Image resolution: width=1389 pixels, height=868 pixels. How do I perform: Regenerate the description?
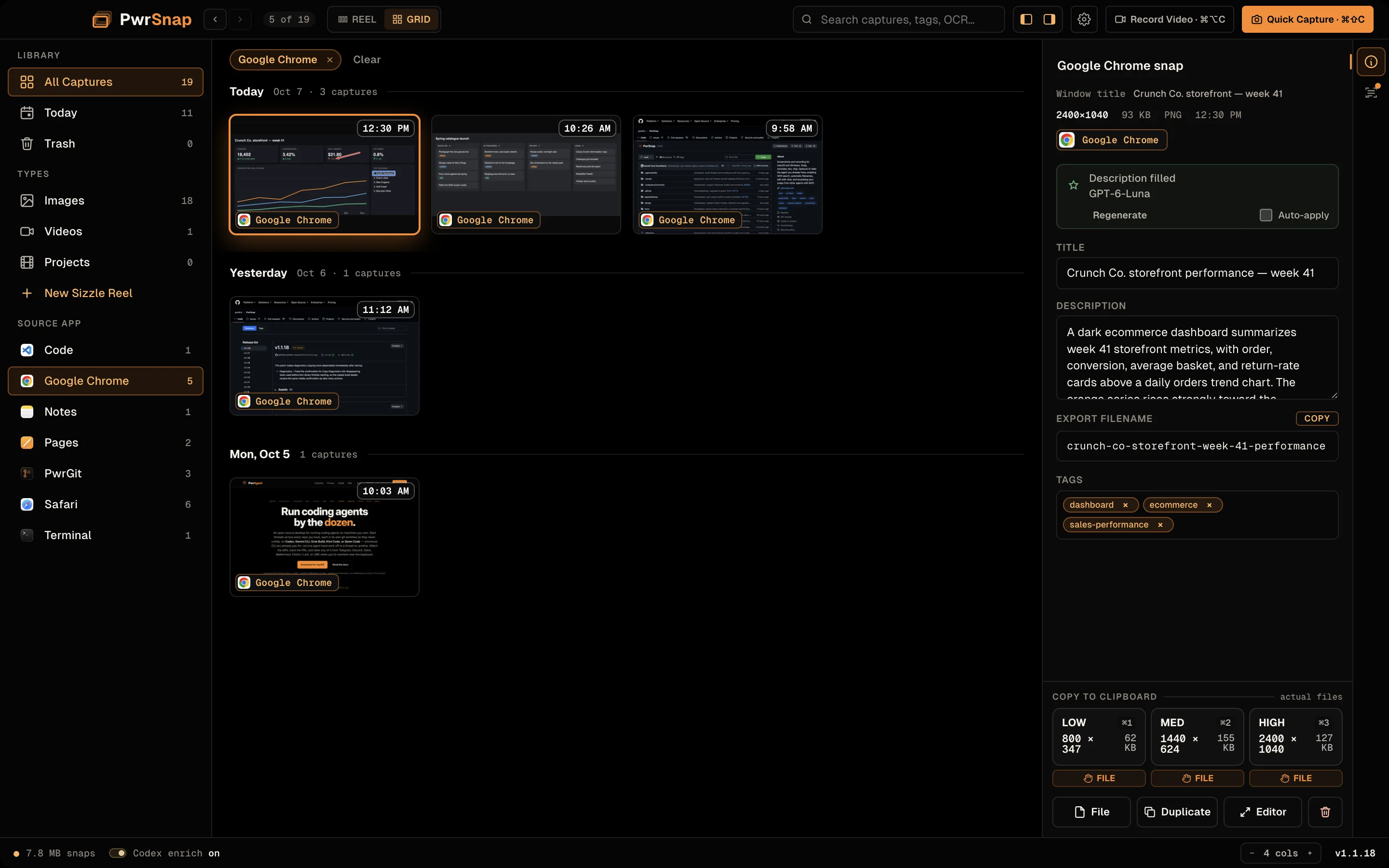(x=1119, y=215)
